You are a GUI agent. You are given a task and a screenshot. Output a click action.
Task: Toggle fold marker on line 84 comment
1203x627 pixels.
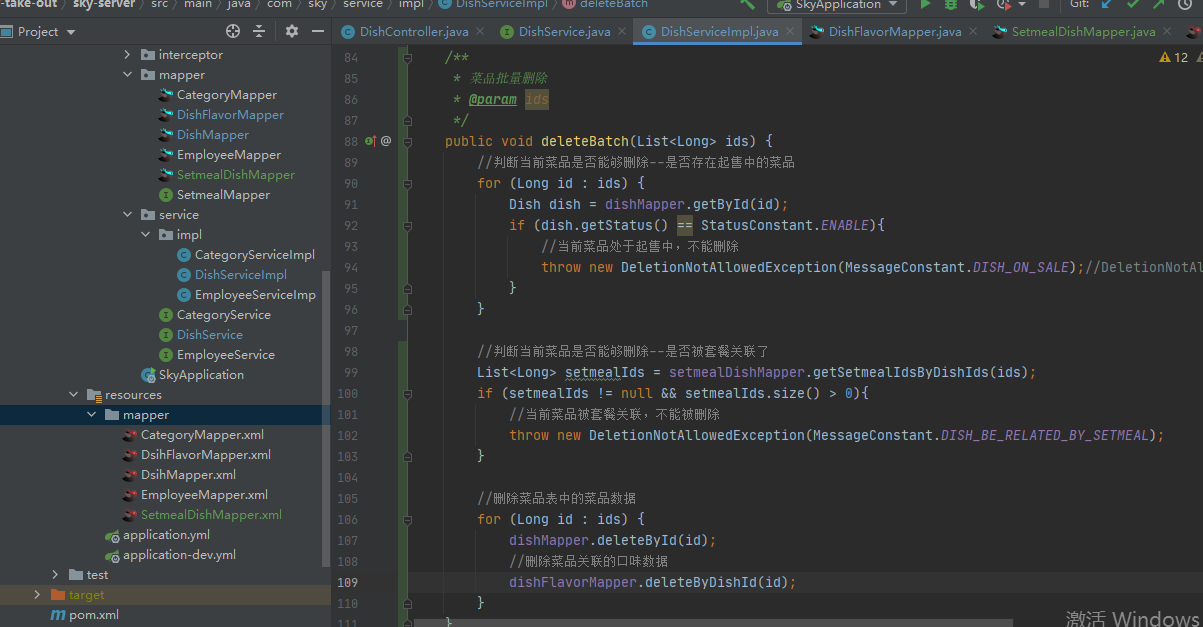coord(407,58)
